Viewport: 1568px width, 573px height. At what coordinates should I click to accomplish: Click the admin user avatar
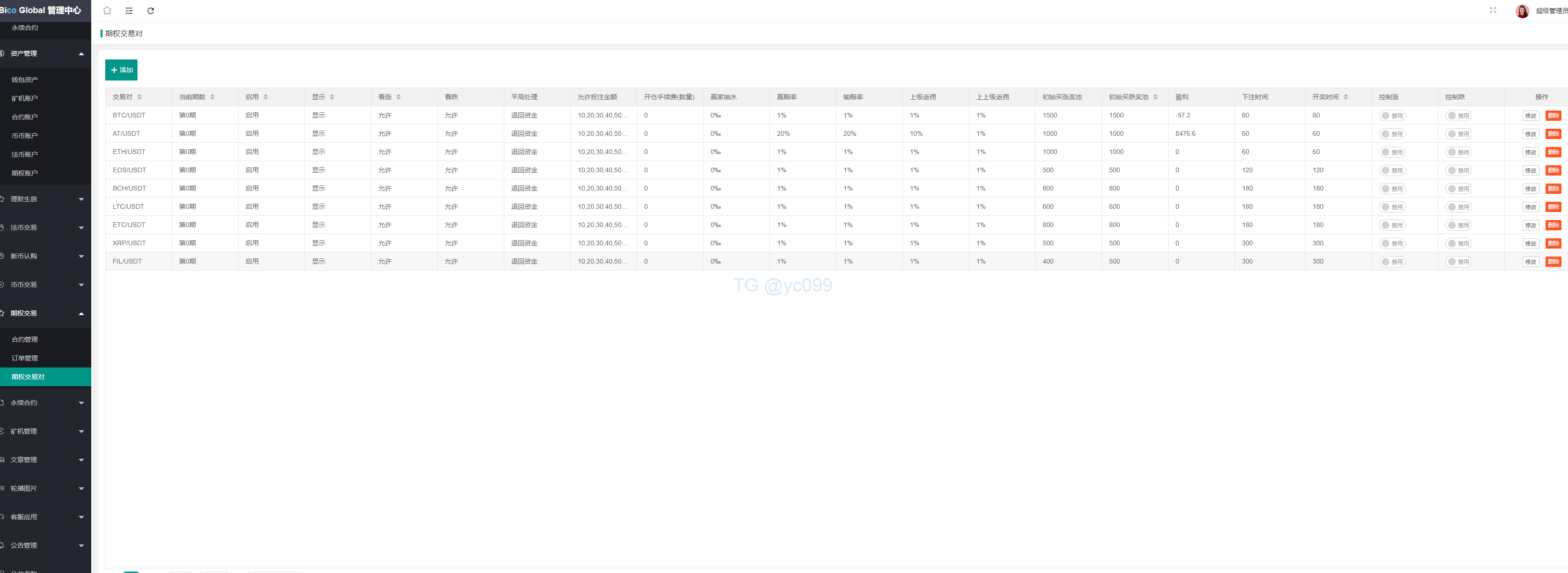click(1522, 11)
